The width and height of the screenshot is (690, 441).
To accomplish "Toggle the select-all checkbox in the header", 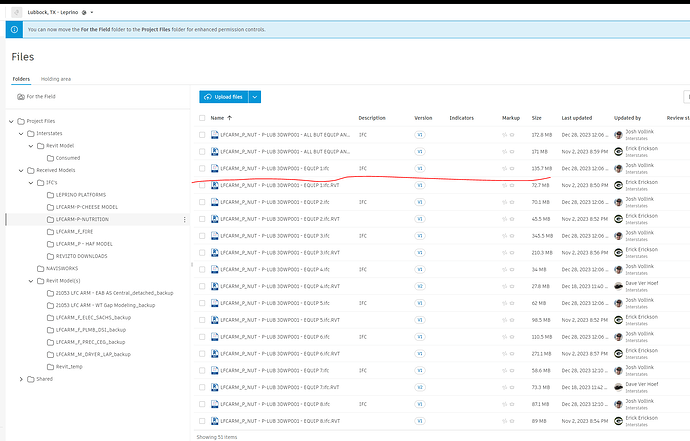I will [202, 118].
